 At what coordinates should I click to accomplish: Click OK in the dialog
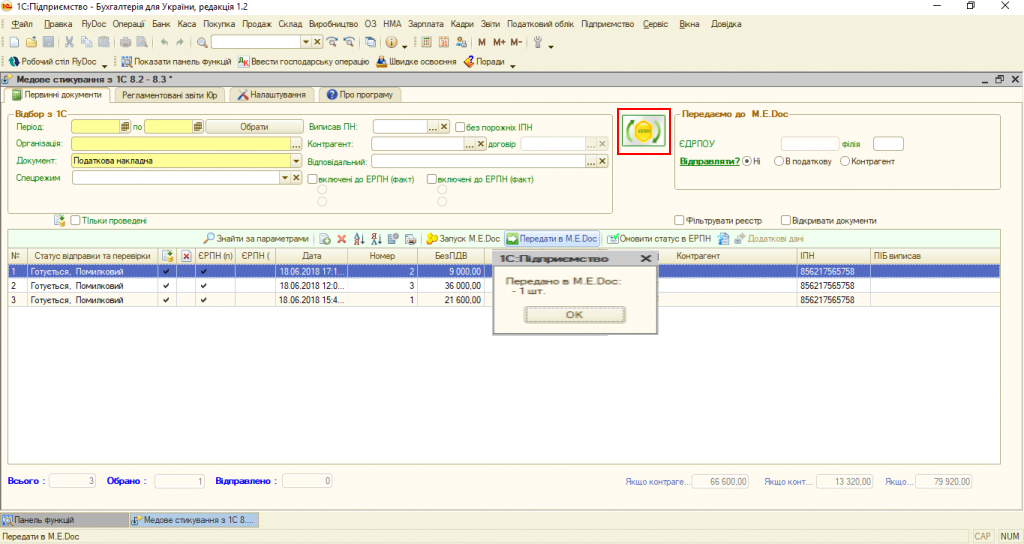574,315
